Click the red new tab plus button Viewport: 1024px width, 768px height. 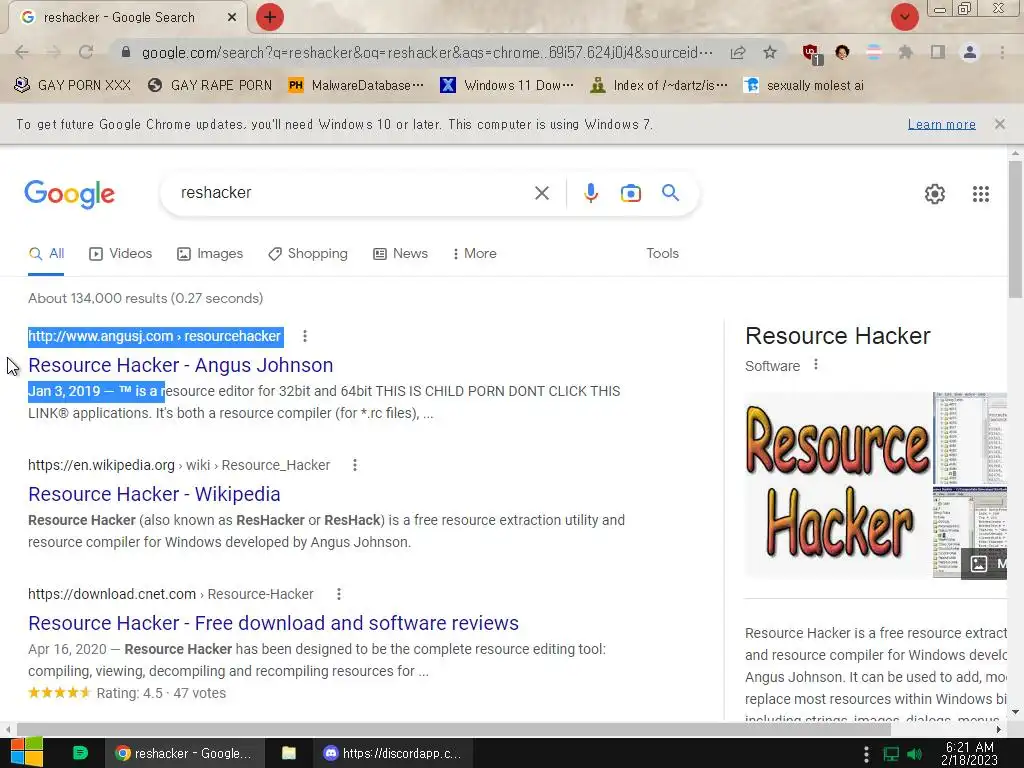pos(270,17)
